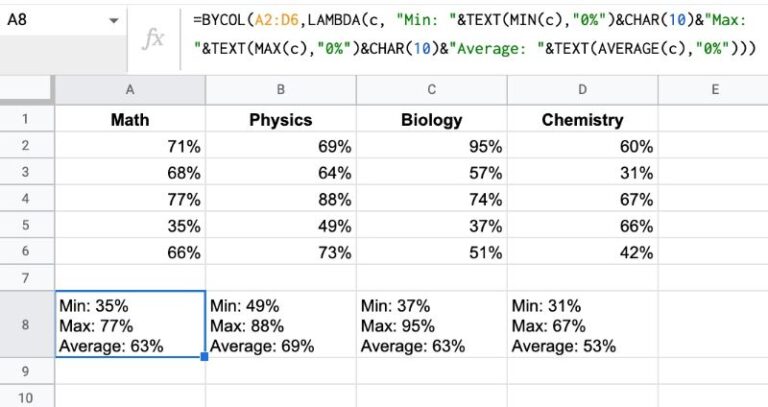Select row 1 header
768x407 pixels.
coord(27,119)
